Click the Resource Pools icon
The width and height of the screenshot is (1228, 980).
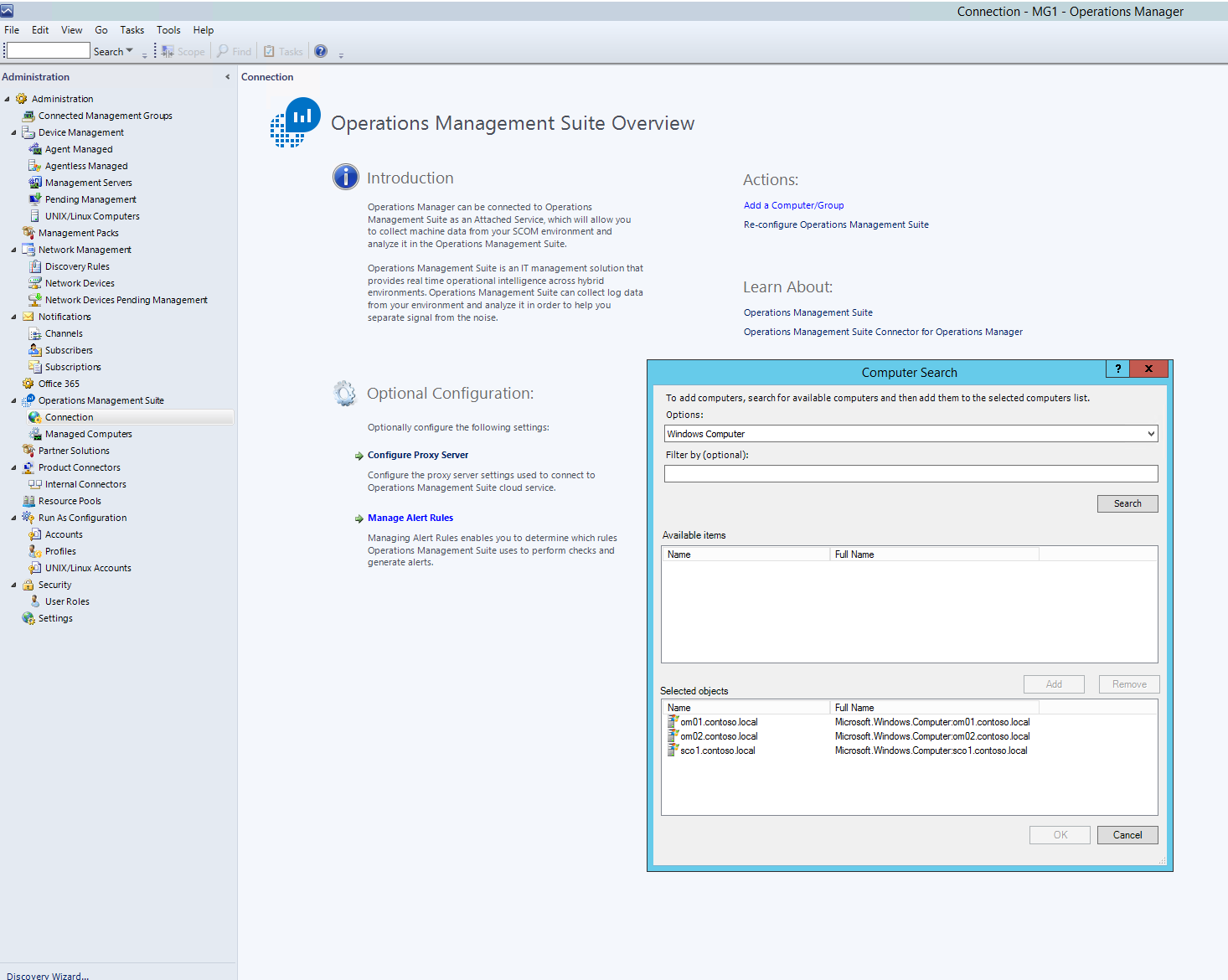[28, 501]
